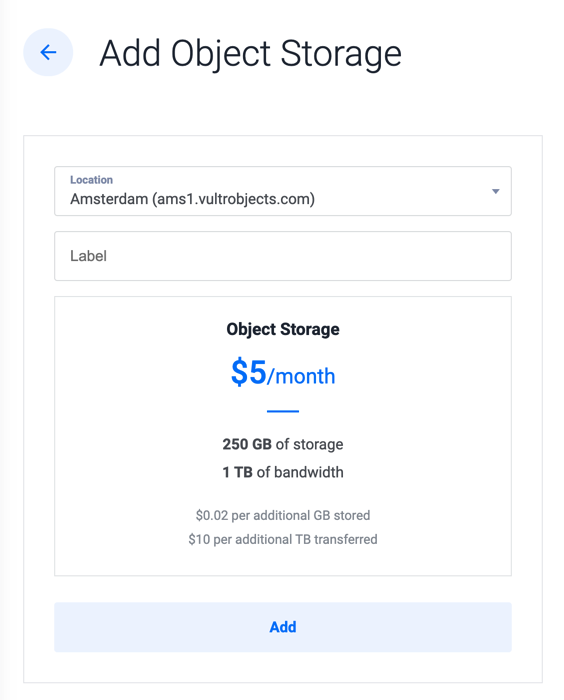The image size is (564, 700).
Task: Click the /month billing period text
Action: [301, 376]
